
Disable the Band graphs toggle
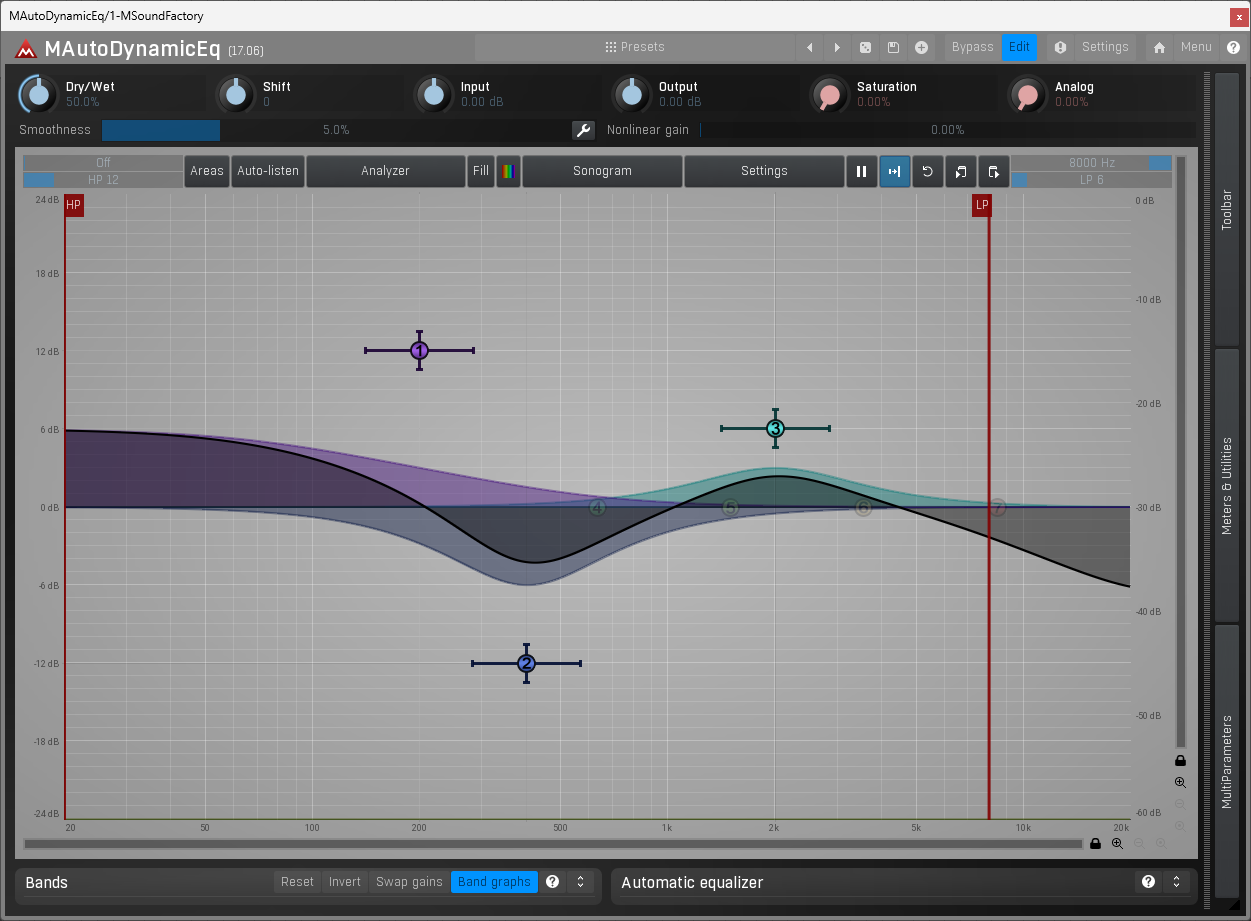(494, 882)
